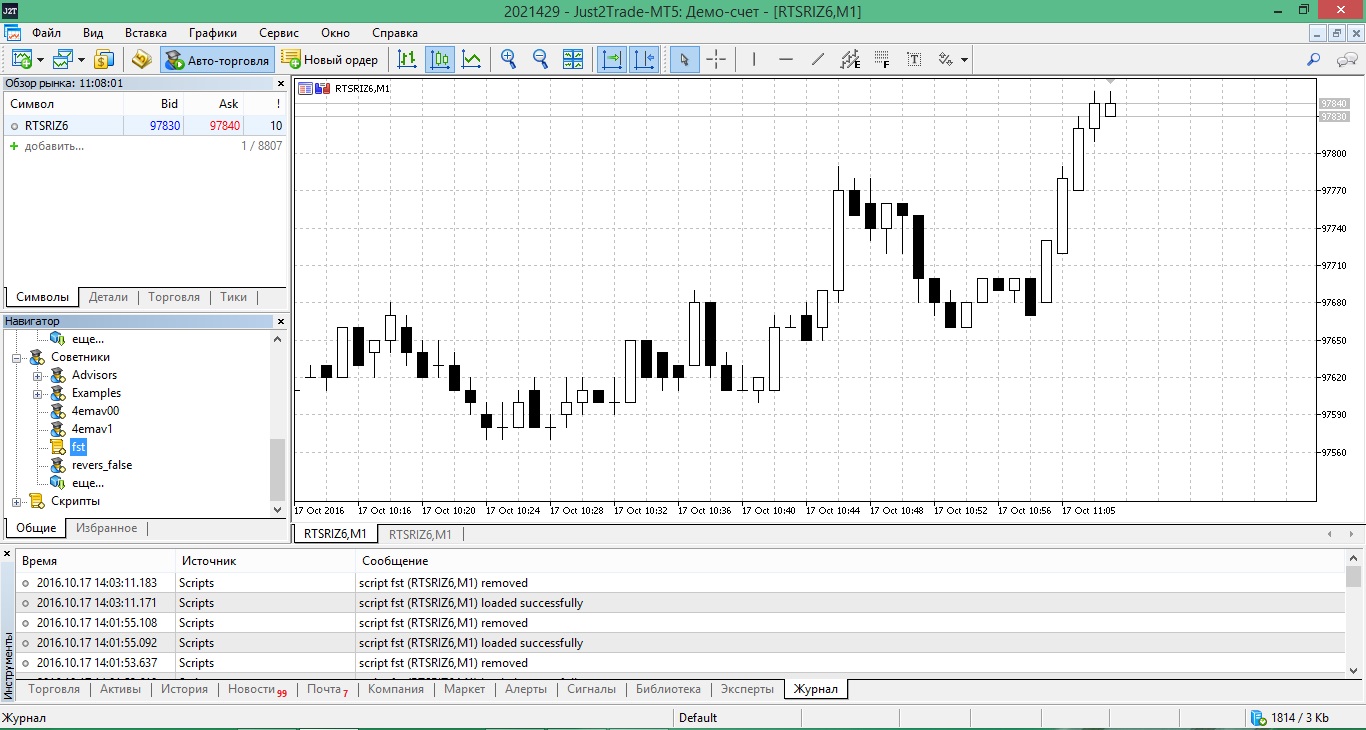Open dropdown arrow next to new chart icon
Image resolution: width=1366 pixels, height=730 pixels.
click(x=40, y=60)
